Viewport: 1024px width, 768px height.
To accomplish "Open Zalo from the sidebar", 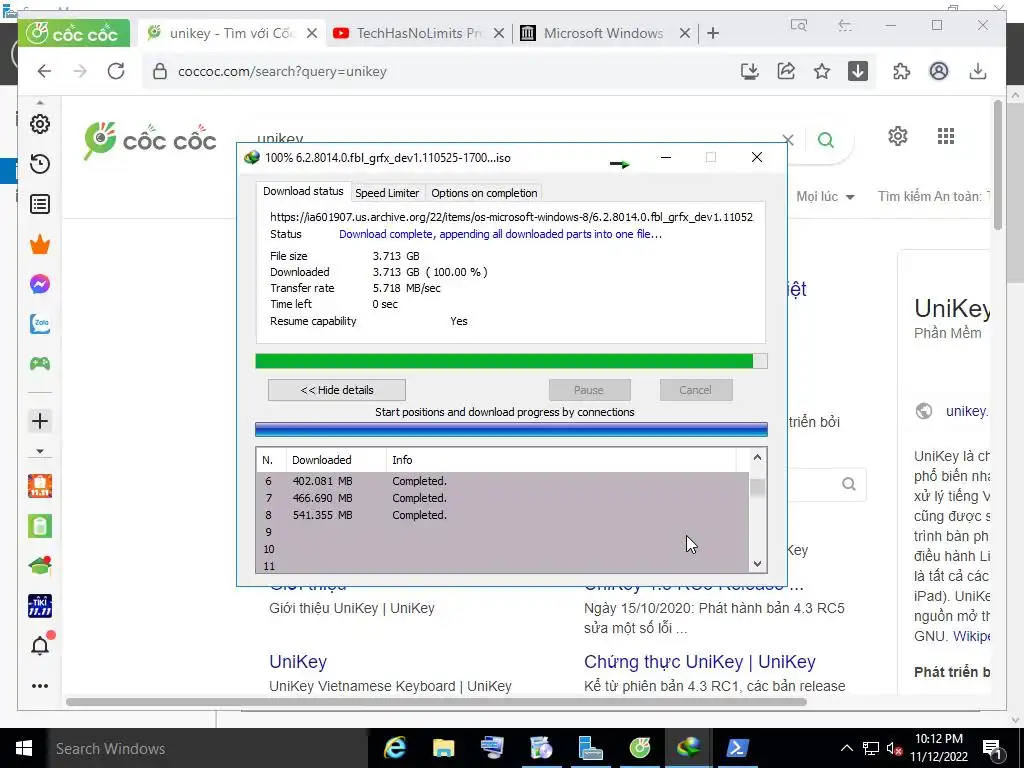I will pos(40,324).
